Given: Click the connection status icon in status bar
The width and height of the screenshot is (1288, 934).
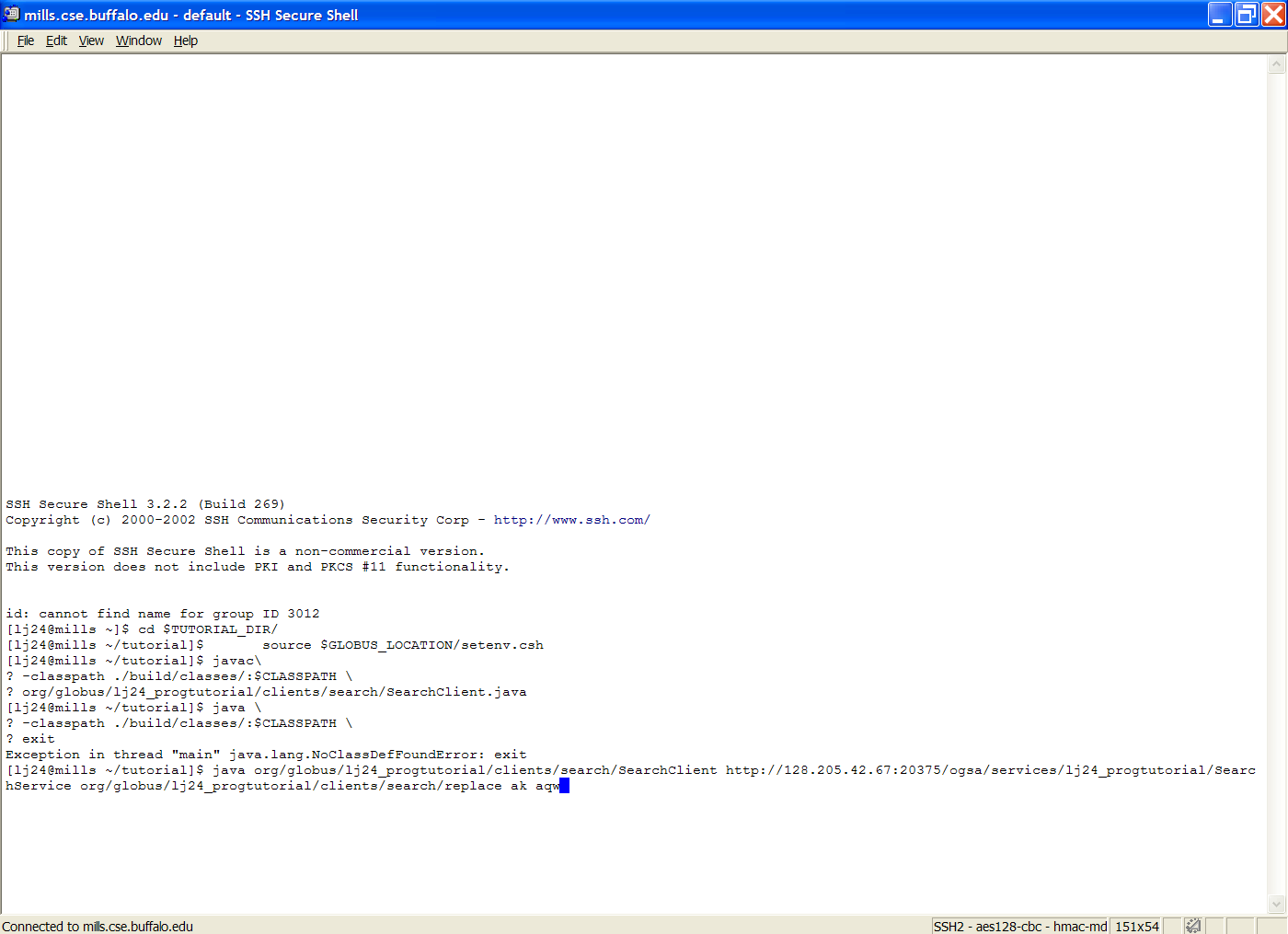Looking at the screenshot, I should (x=1193, y=926).
